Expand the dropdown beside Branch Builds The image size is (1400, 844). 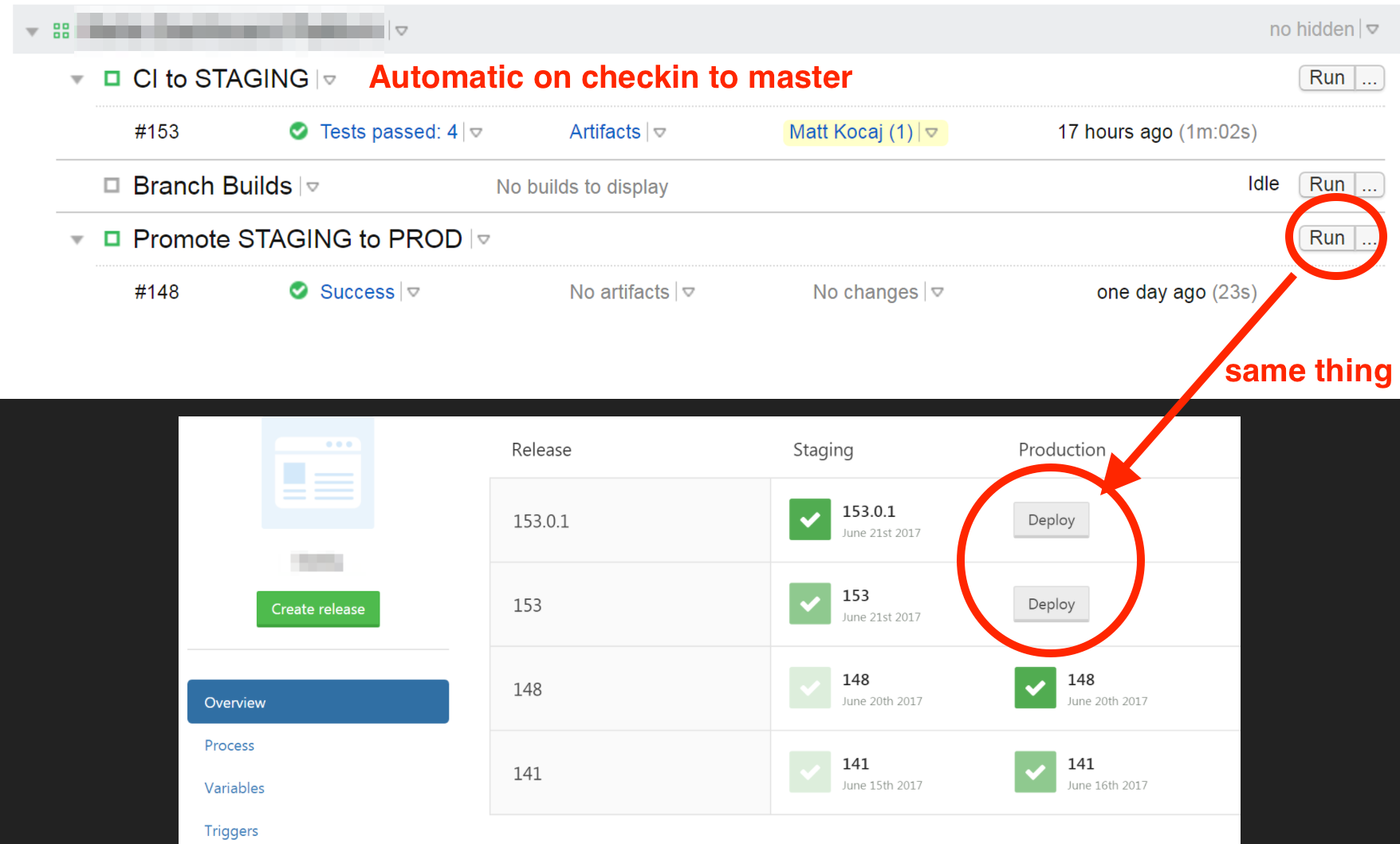pyautogui.click(x=313, y=187)
